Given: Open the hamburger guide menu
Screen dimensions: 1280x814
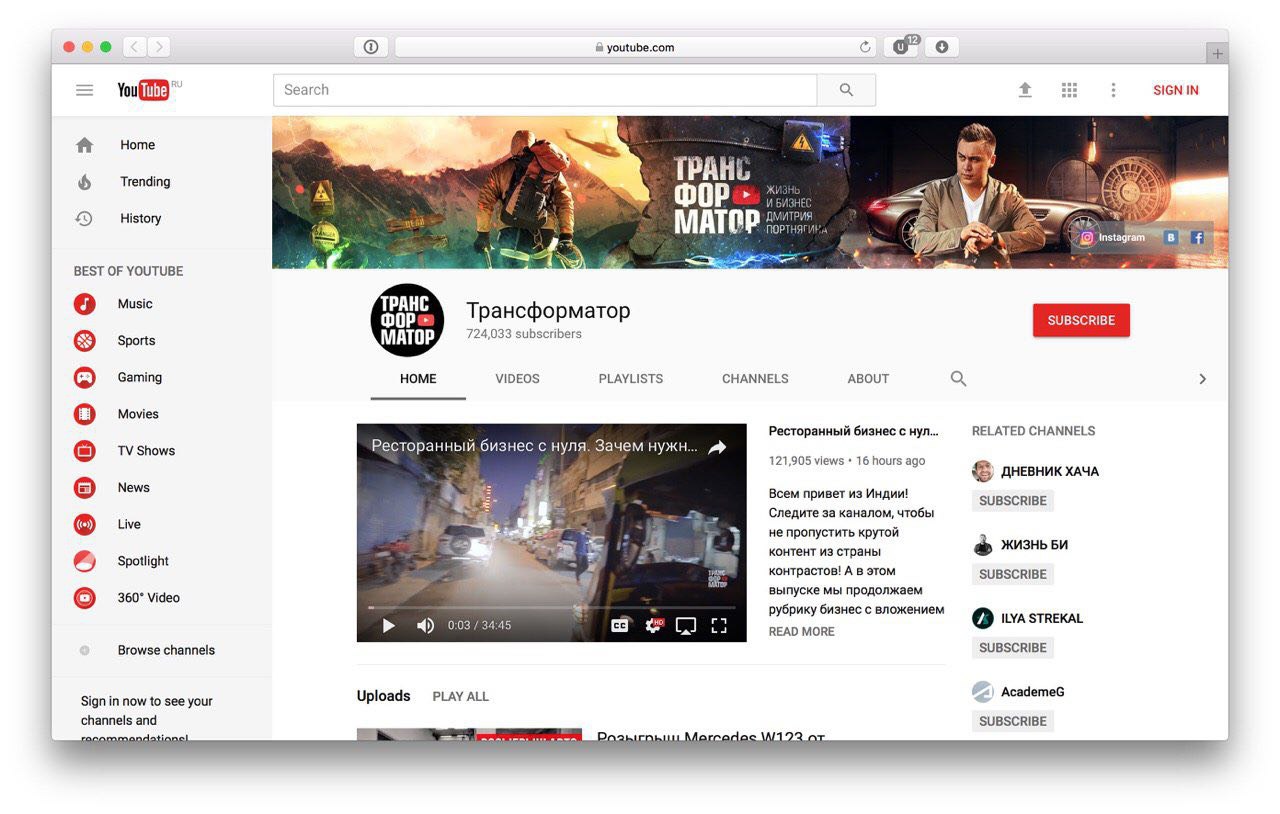Looking at the screenshot, I should point(85,90).
